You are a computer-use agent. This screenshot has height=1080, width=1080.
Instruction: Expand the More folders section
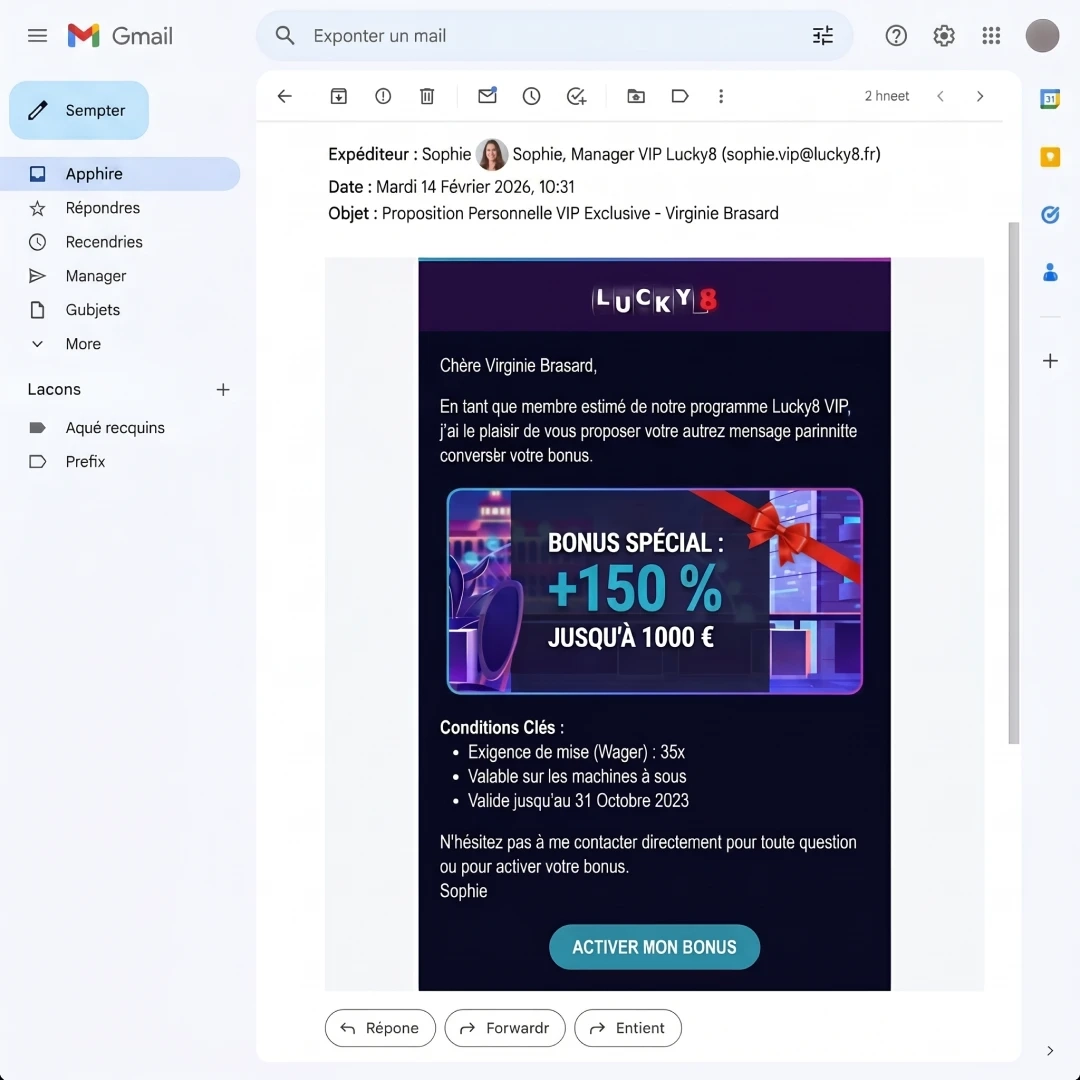84,343
